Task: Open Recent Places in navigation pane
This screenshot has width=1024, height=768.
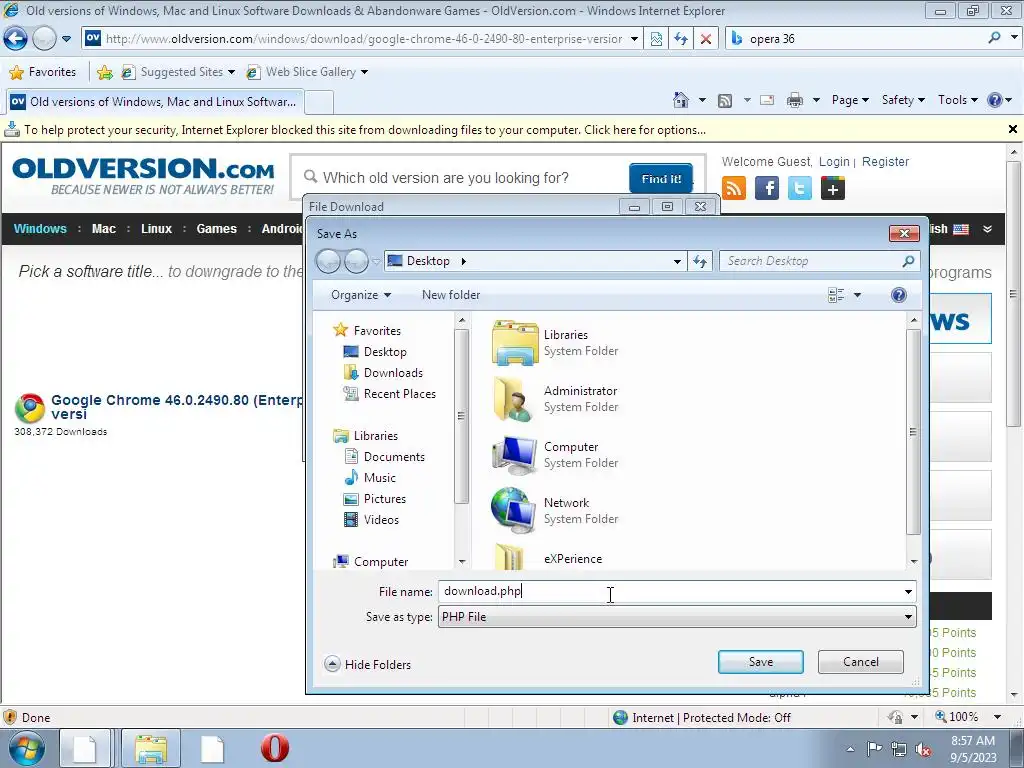Action: [x=390, y=394]
